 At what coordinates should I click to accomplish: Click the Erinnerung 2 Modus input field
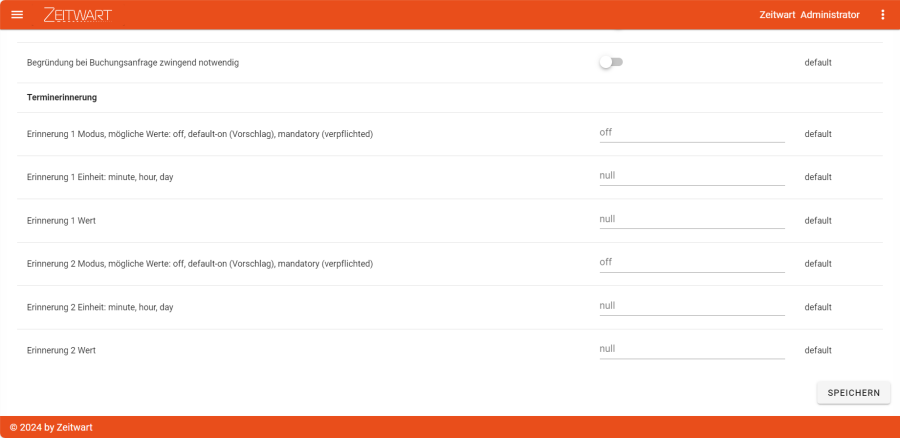click(x=691, y=262)
